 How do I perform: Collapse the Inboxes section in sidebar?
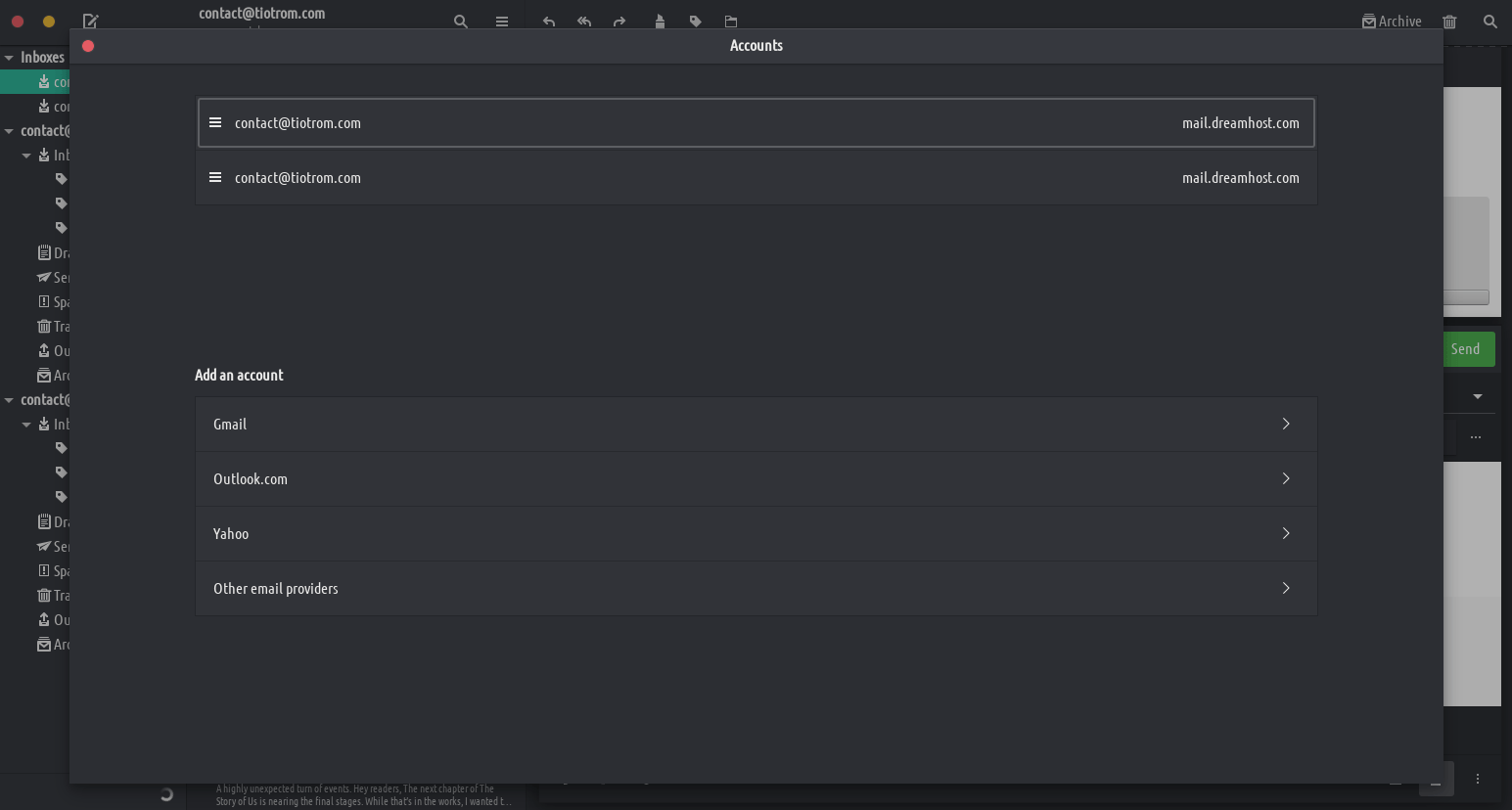tap(9, 58)
